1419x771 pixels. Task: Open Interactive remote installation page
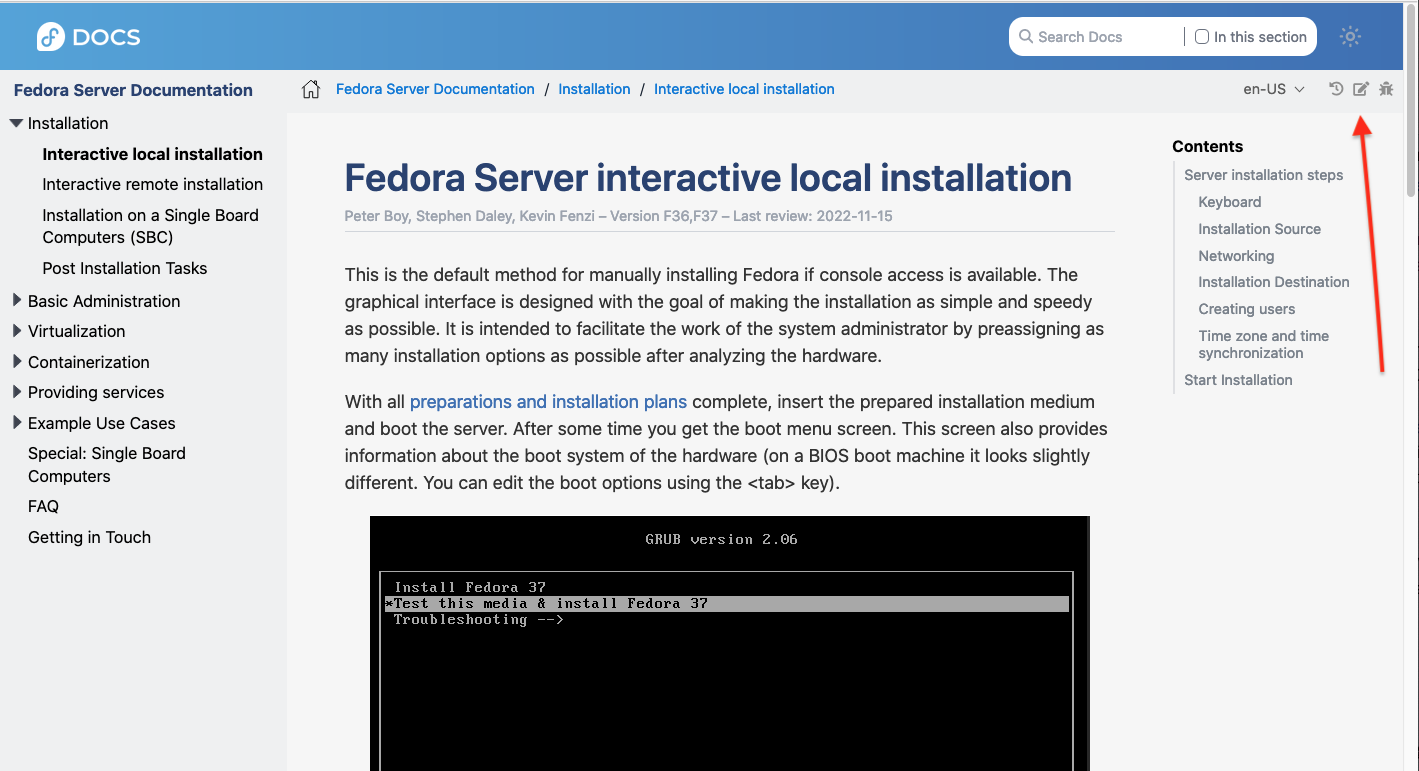point(152,184)
